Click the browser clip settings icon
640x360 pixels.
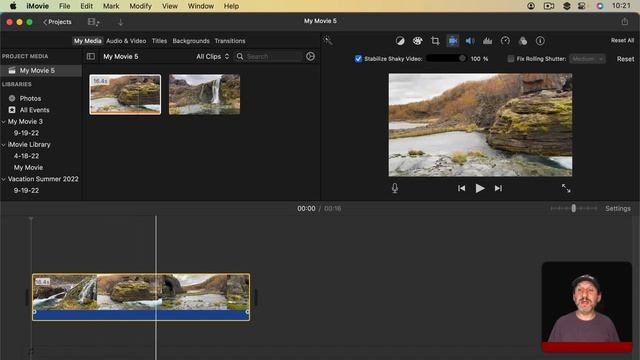click(310, 56)
